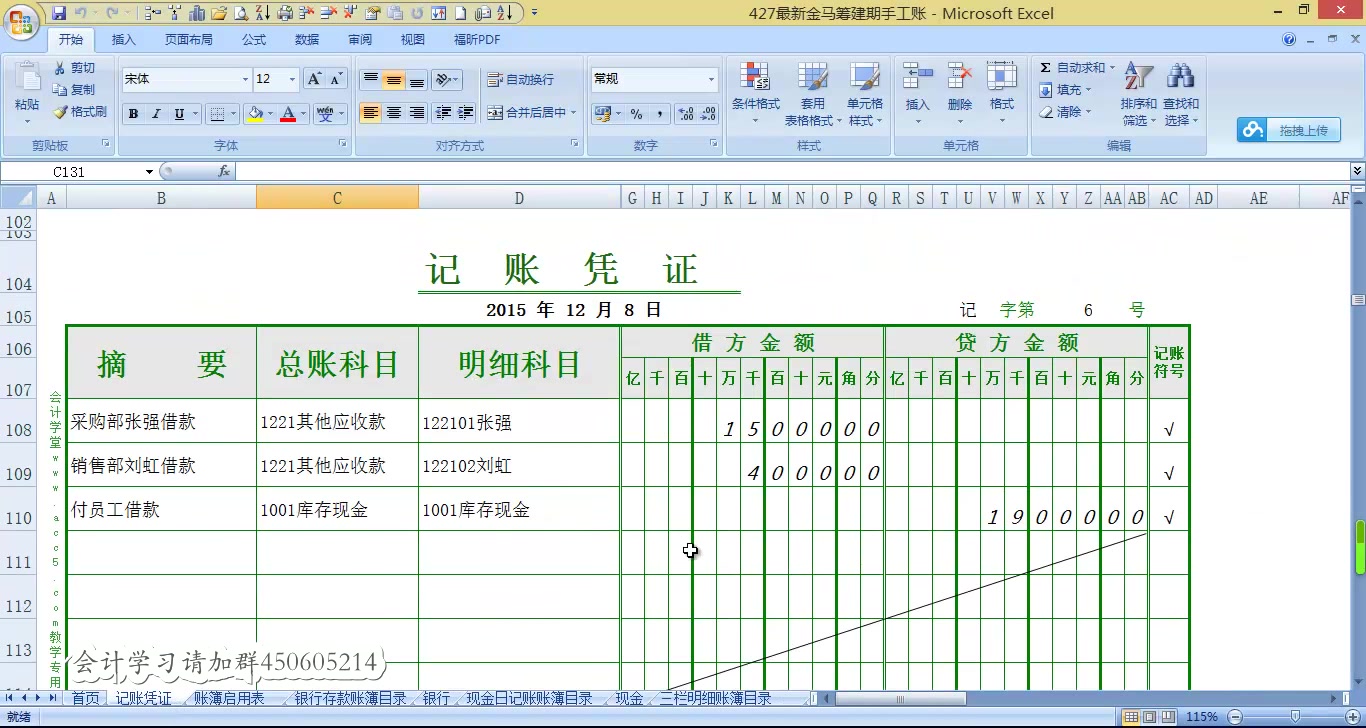Switch to 页面布局 ribbon tab
The height and width of the screenshot is (728, 1366).
(x=189, y=40)
